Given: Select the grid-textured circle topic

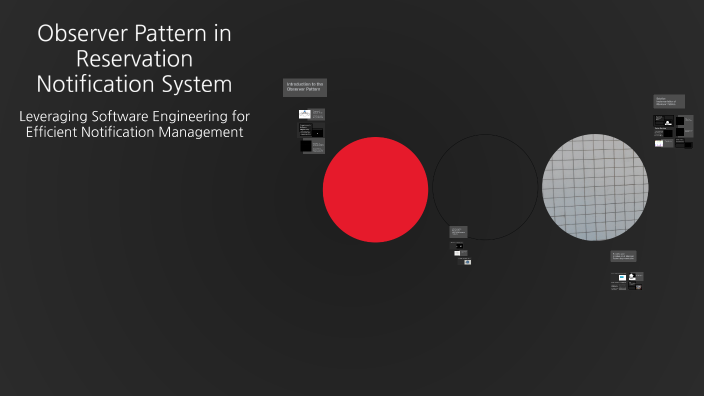Looking at the screenshot, I should click(595, 187).
